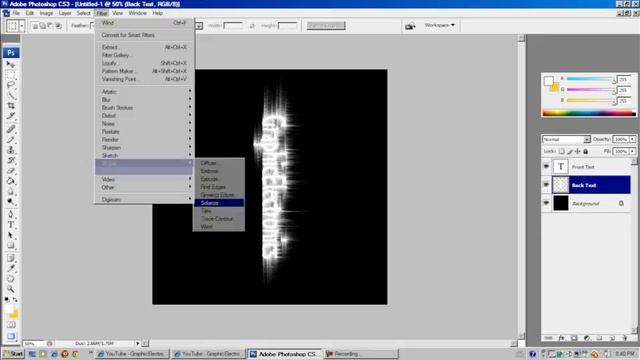The width and height of the screenshot is (640, 360).
Task: Add a layer mask from Layers panel
Action: pos(574,338)
